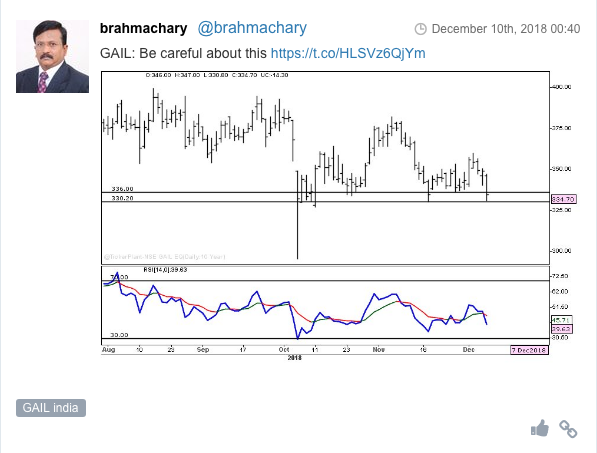Click the tweet text 'GAIL: Be careful about this'

[183, 53]
